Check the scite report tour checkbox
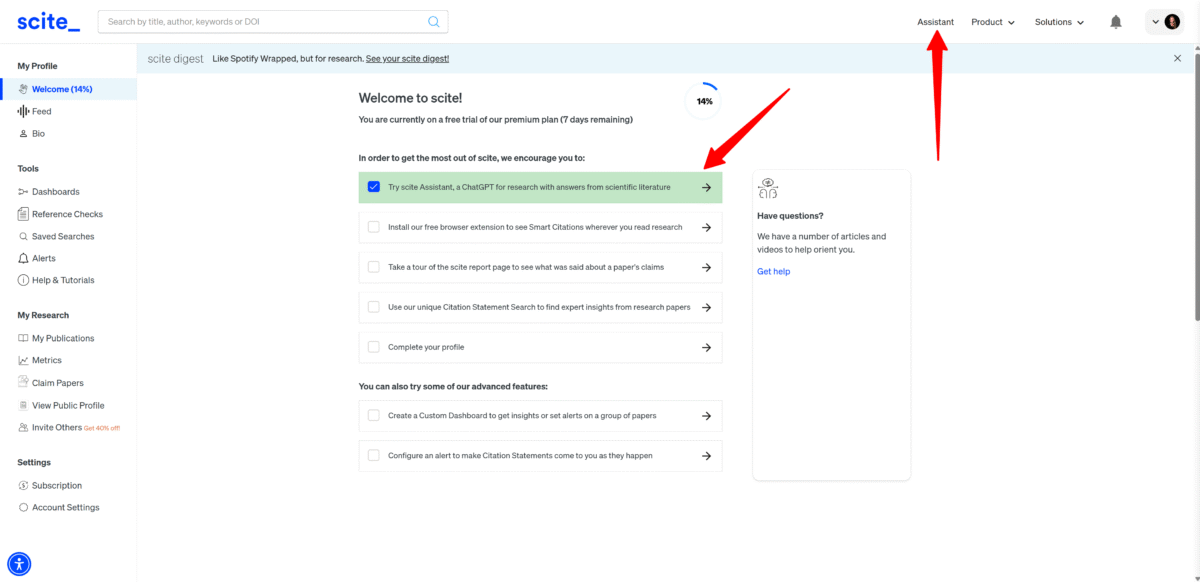This screenshot has height=582, width=1200. [374, 267]
